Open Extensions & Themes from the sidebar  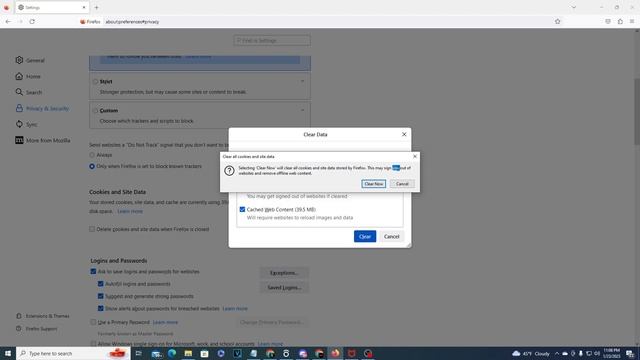[x=43, y=316]
